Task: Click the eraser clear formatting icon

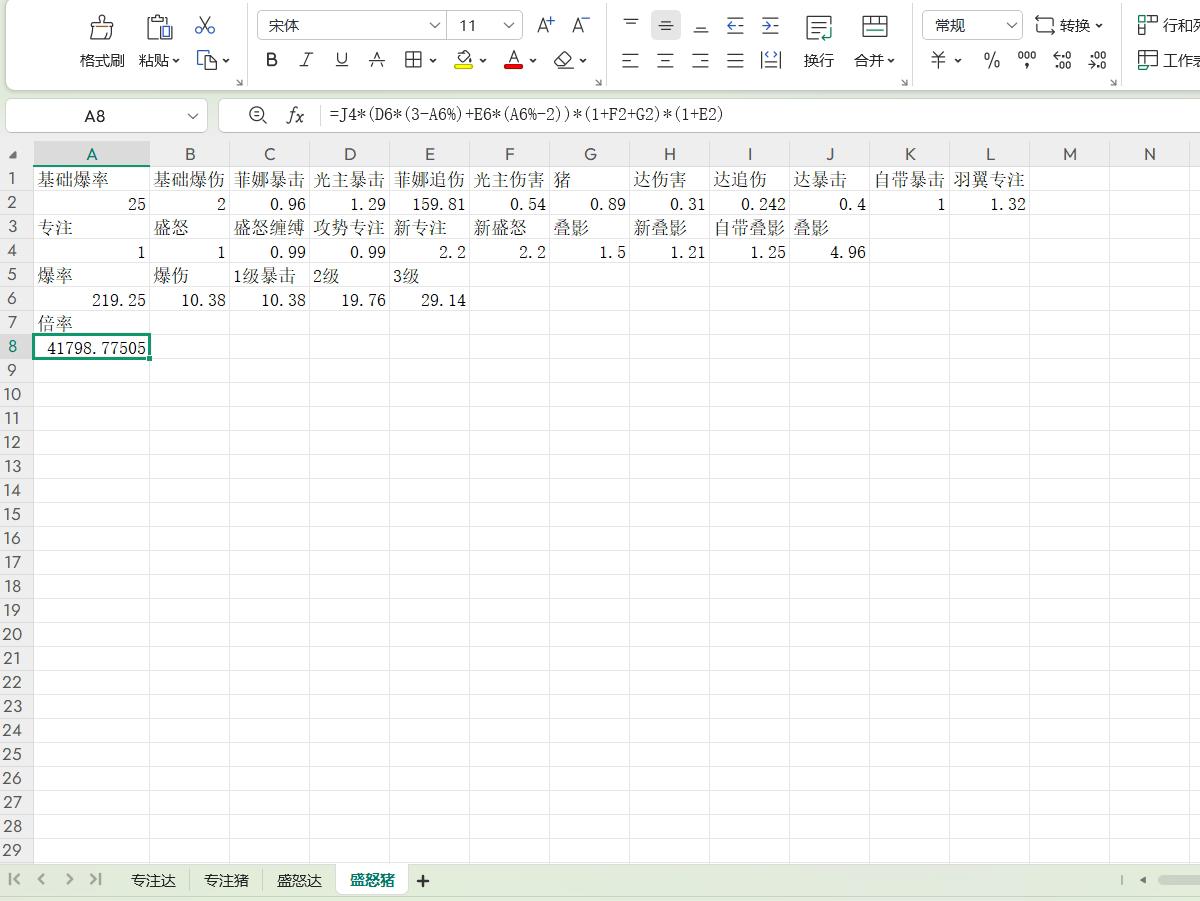Action: (x=564, y=60)
